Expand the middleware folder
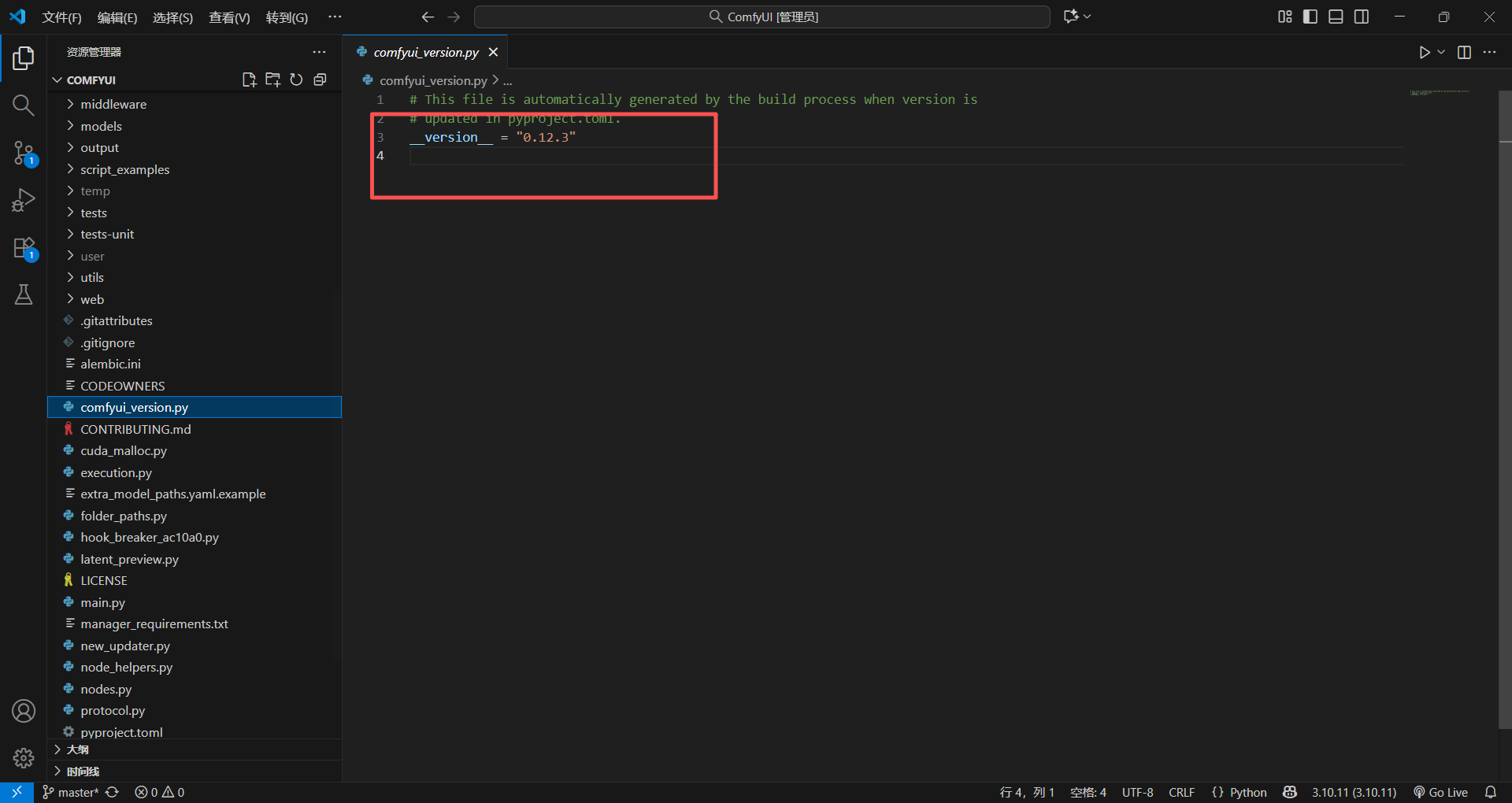This screenshot has width=1512, height=803. (195, 104)
